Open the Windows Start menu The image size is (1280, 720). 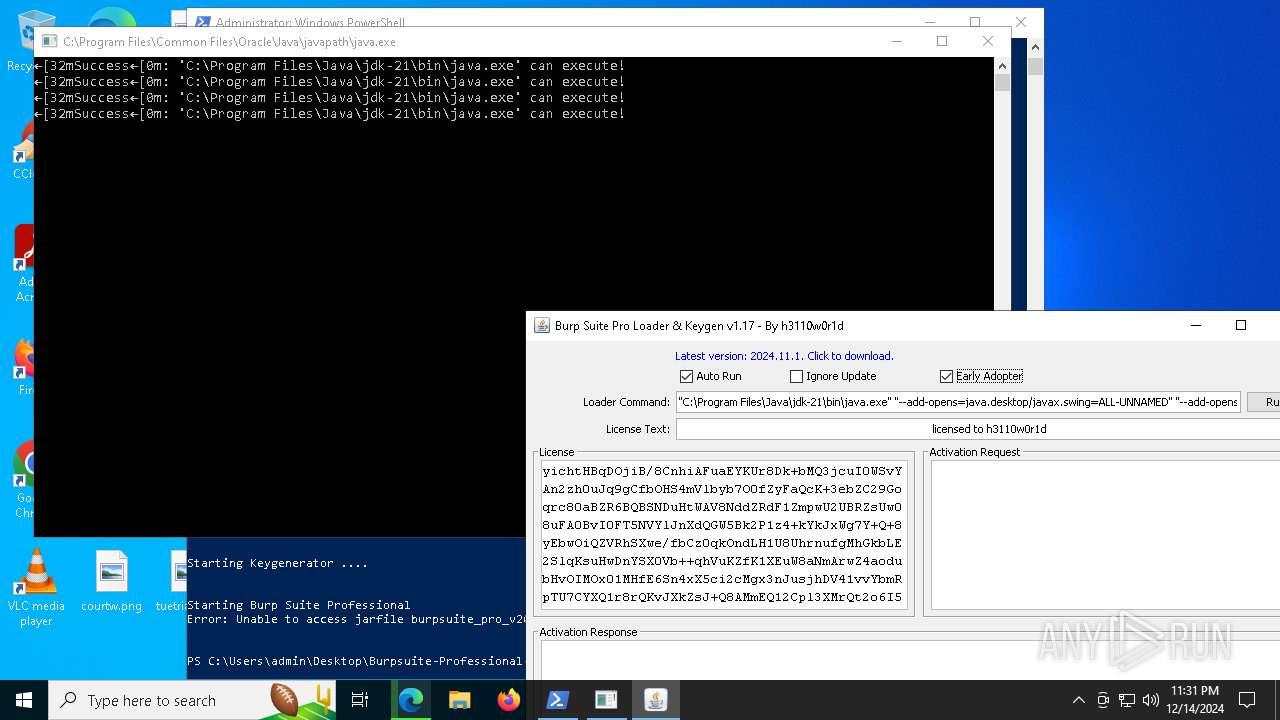[24, 700]
